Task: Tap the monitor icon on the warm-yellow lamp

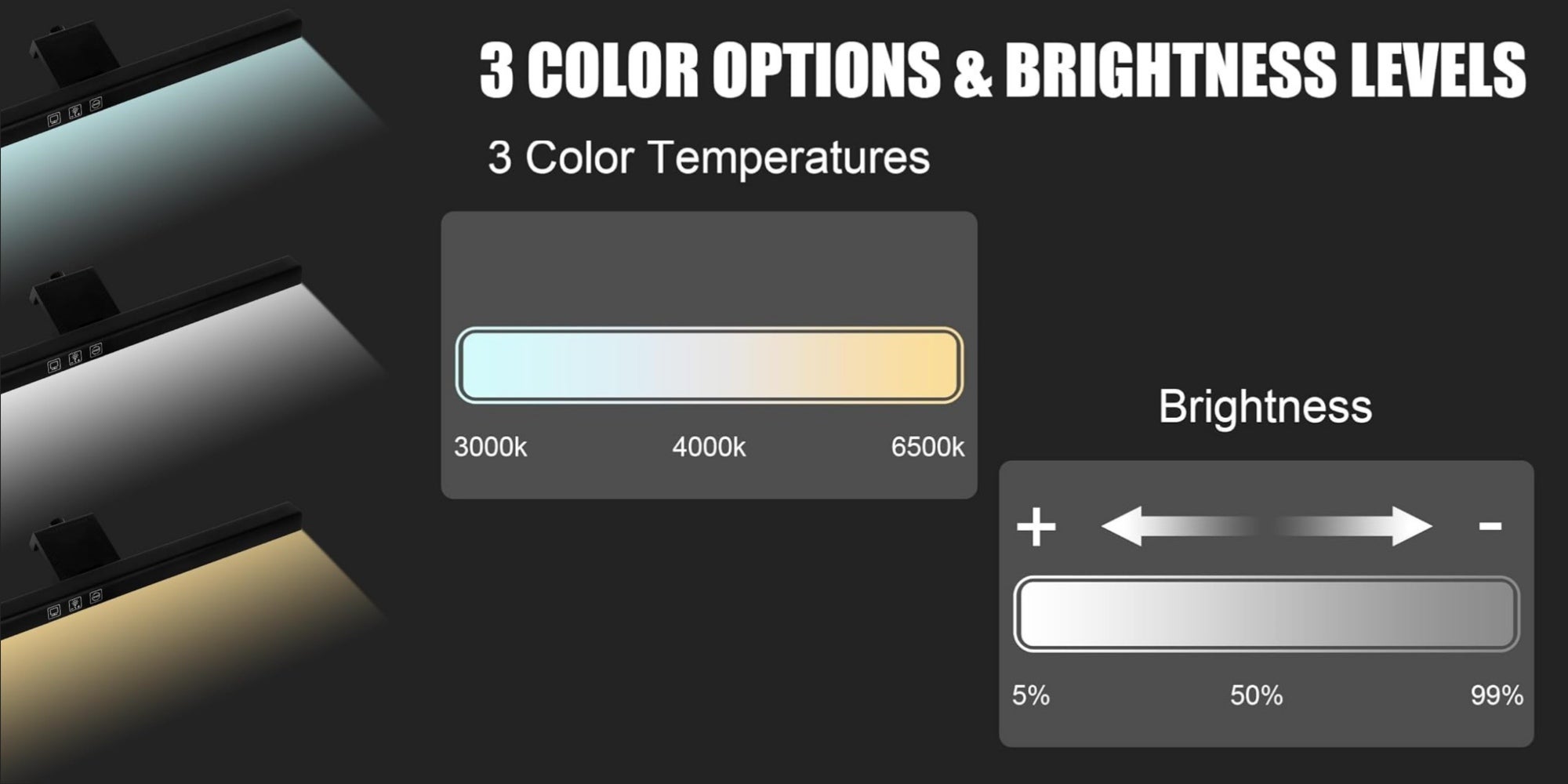Action: coord(54,611)
